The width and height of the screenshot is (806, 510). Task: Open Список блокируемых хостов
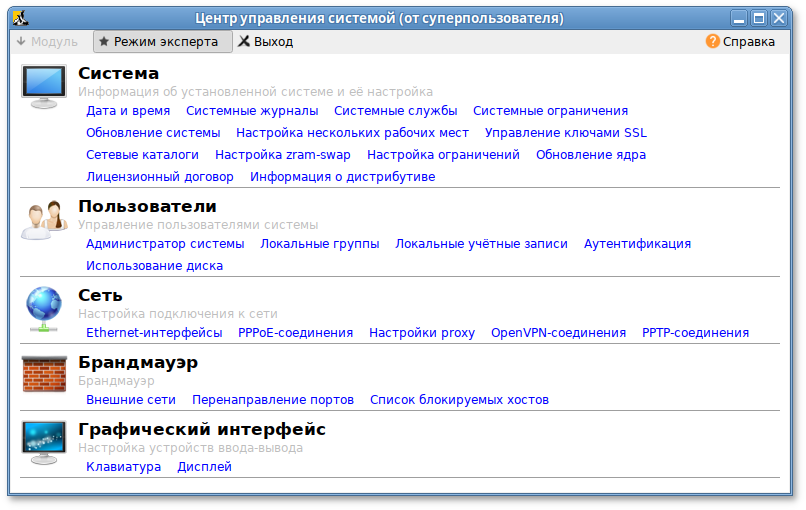(460, 399)
